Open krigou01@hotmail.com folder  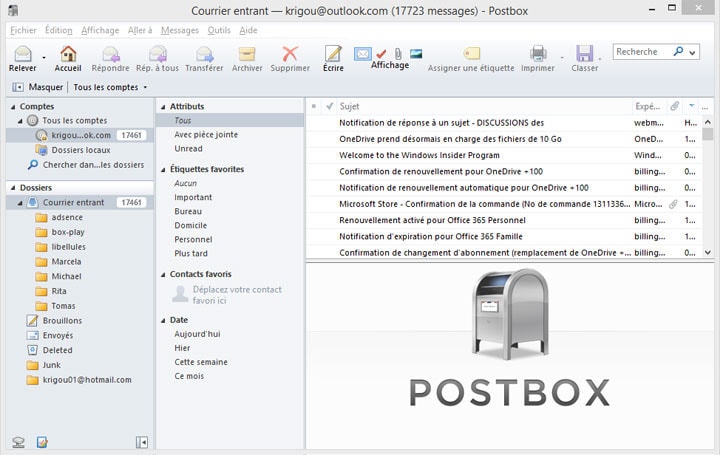tap(87, 380)
